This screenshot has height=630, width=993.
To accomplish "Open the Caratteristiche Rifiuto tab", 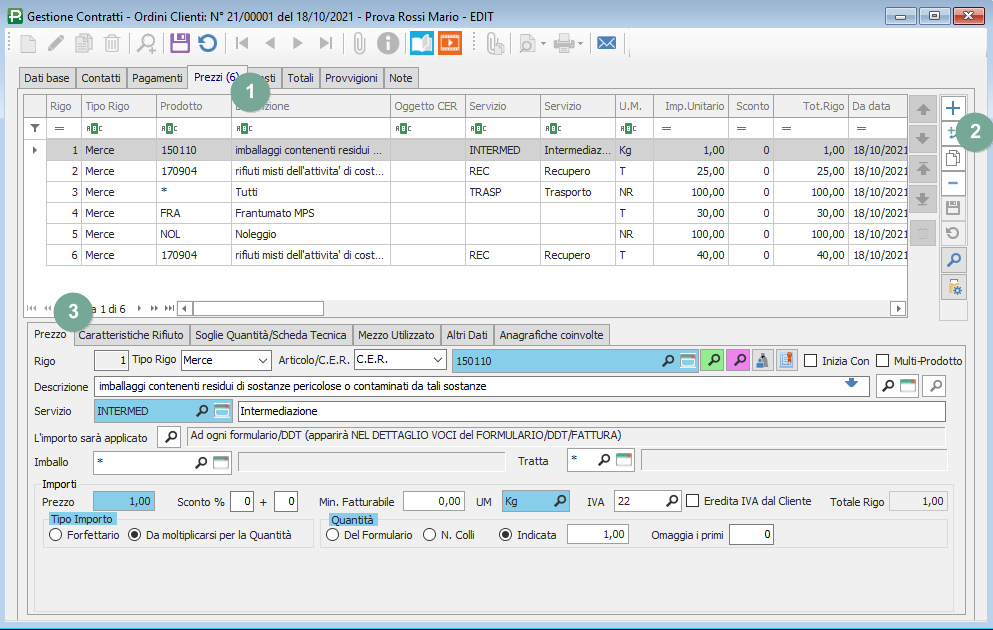I will click(132, 335).
